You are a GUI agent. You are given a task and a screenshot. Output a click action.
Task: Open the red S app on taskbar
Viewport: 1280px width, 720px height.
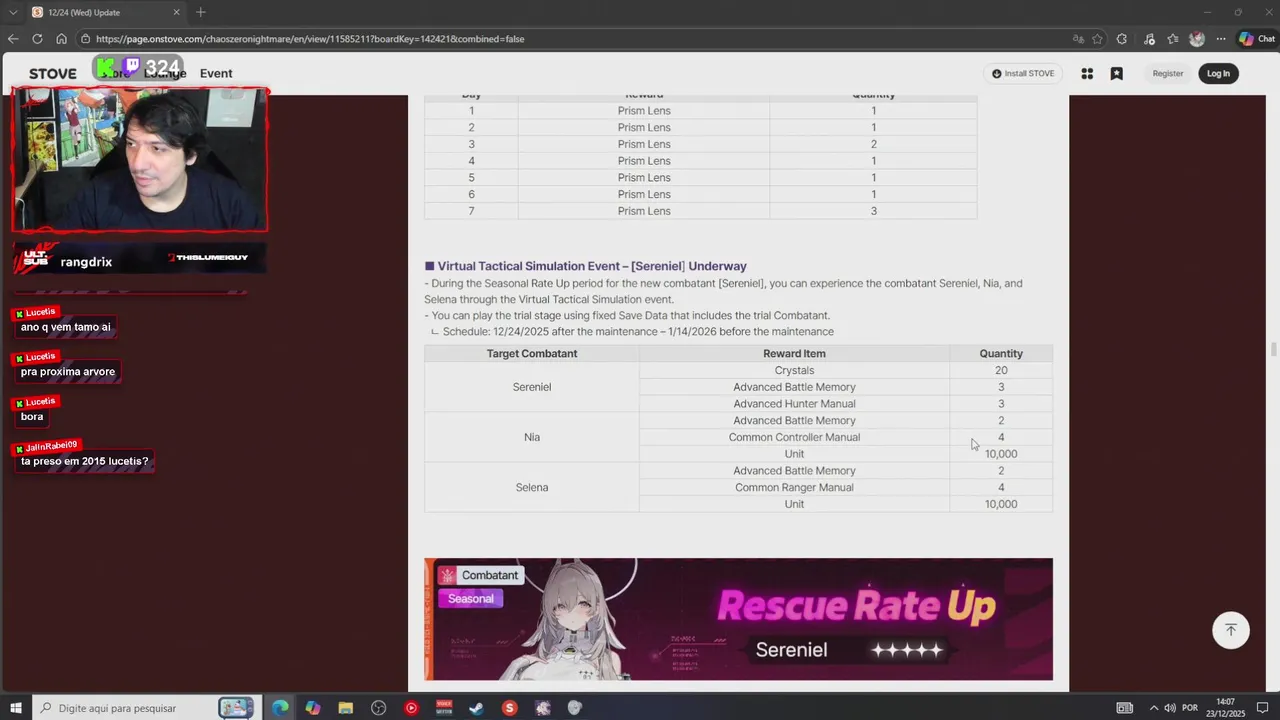(x=510, y=708)
